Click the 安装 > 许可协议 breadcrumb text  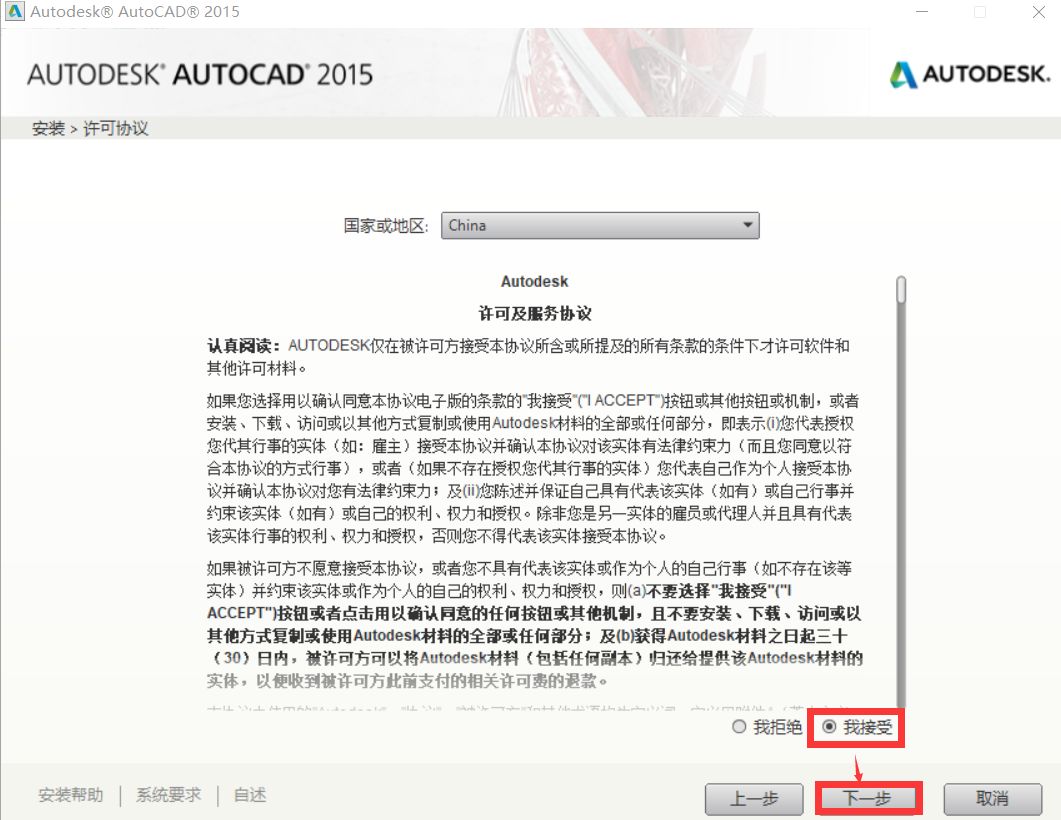pyautogui.click(x=90, y=129)
